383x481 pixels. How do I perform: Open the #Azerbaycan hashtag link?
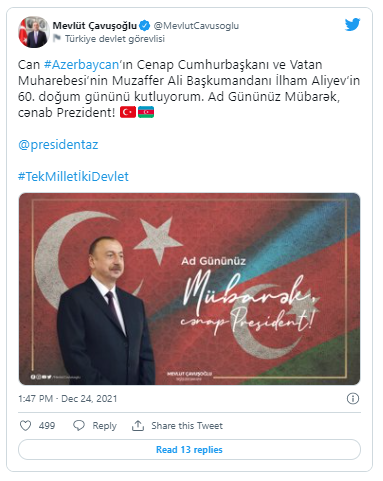(81, 64)
